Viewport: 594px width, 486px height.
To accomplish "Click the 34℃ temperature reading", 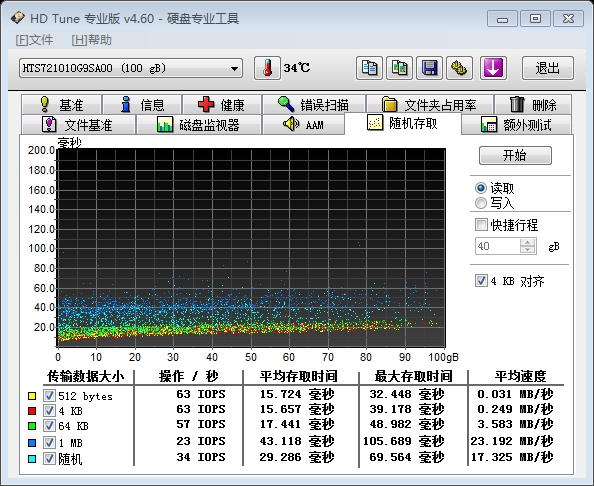I will 297,68.
